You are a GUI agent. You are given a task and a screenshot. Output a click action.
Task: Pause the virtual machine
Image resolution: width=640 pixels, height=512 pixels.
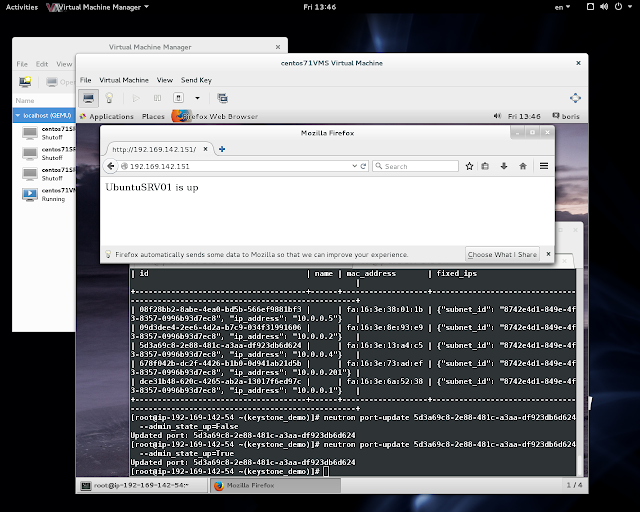pyautogui.click(x=157, y=98)
